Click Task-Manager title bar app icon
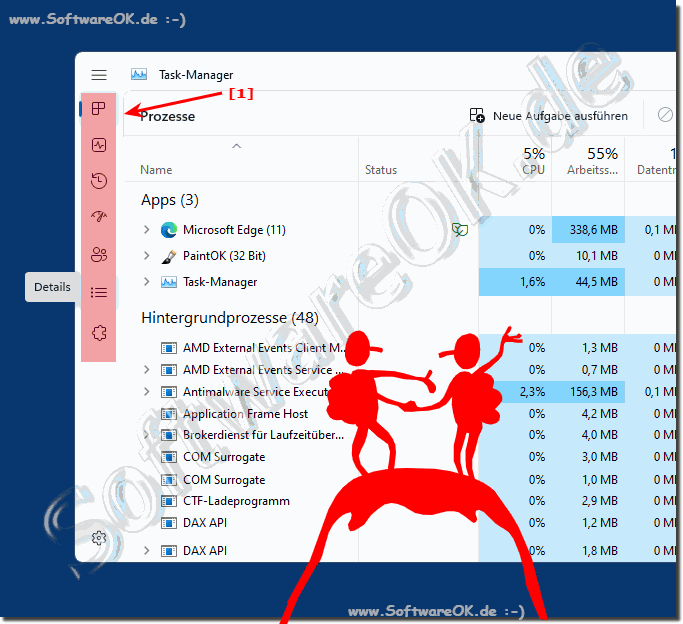 pos(139,74)
